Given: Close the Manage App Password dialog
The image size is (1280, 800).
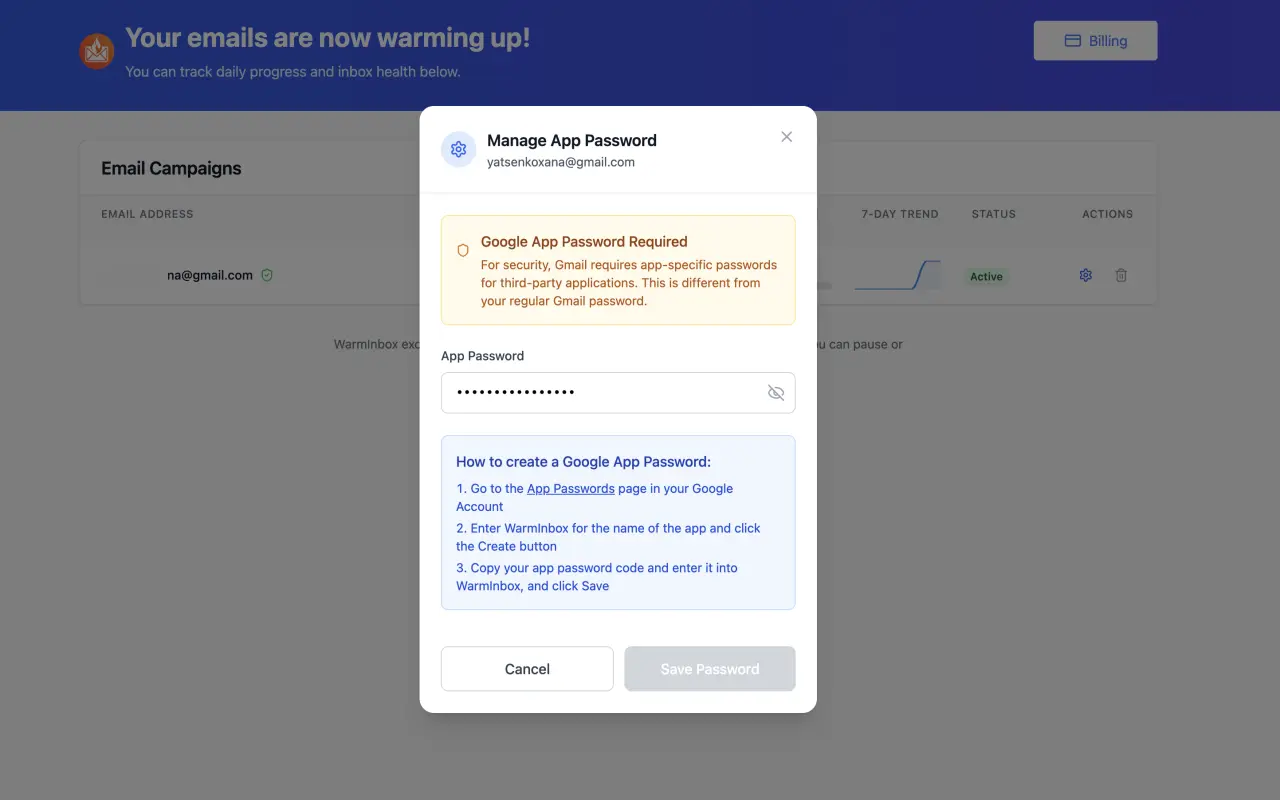Looking at the screenshot, I should click(x=786, y=137).
